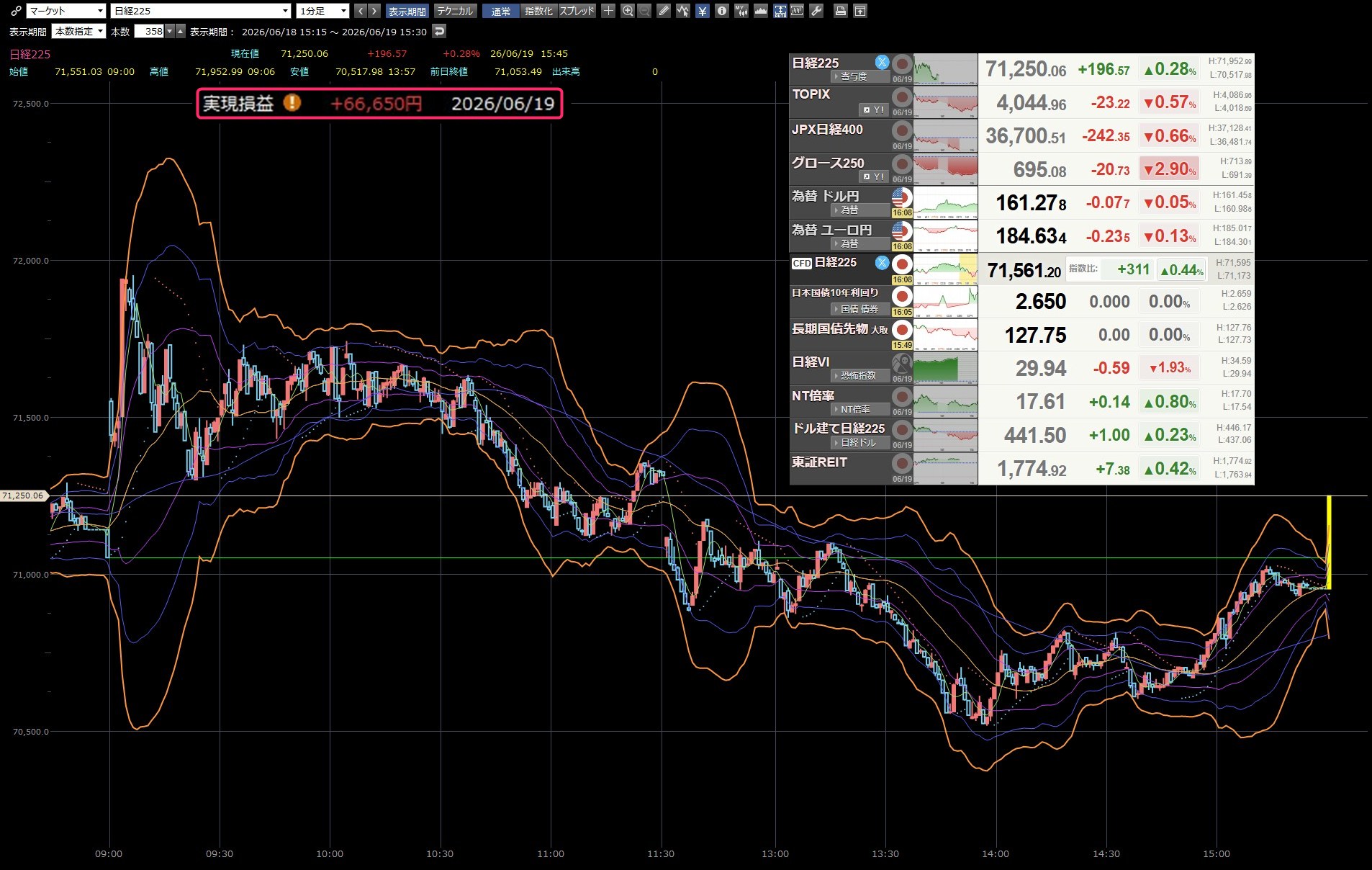Toggle the crosshair cursor icon

pos(608,11)
